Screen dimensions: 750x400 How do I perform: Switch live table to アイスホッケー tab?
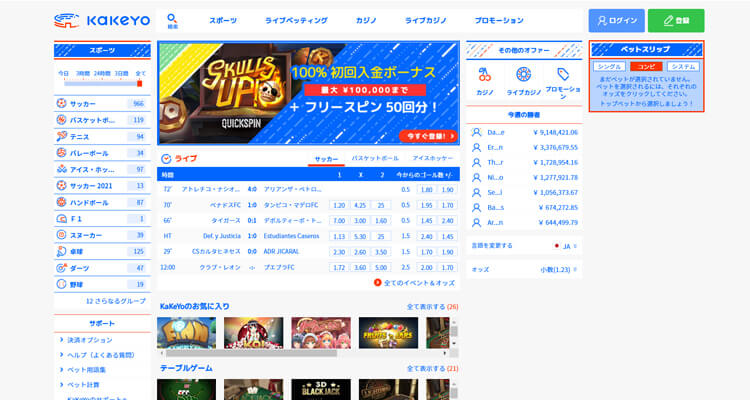pos(433,158)
